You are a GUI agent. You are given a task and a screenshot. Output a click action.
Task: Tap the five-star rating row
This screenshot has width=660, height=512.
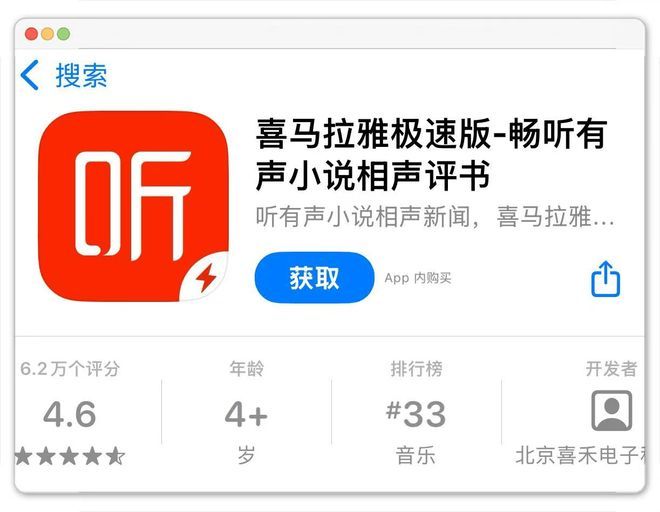70,456
